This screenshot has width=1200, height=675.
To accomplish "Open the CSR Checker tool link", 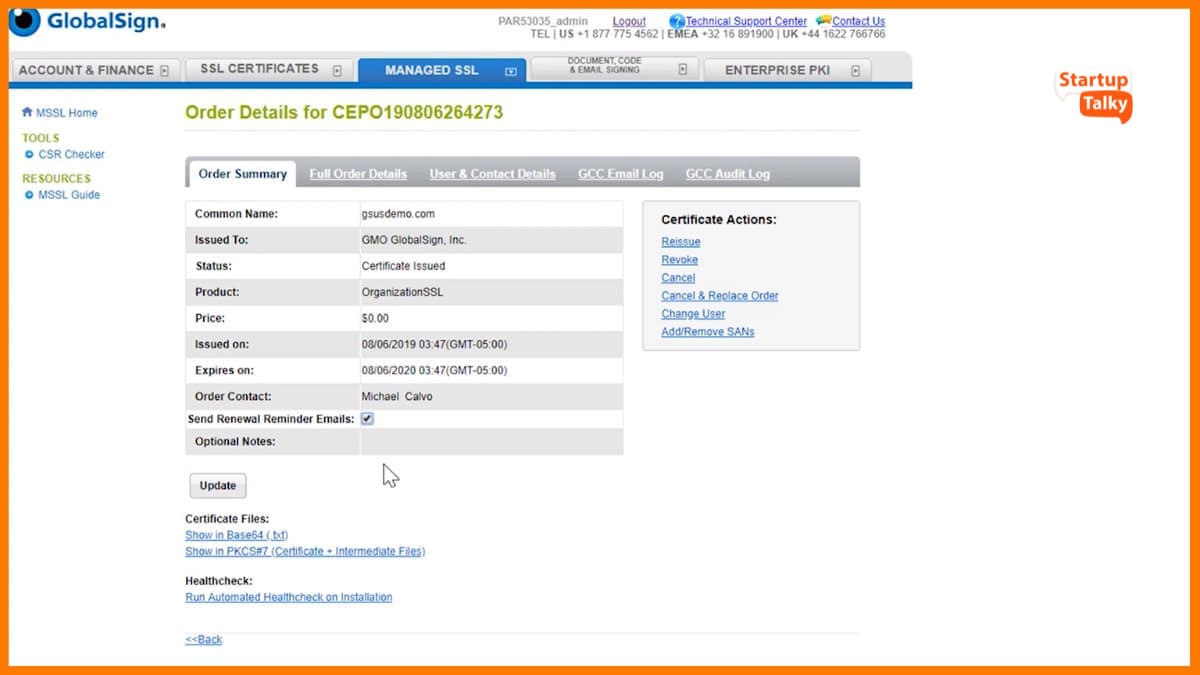I will (71, 155).
